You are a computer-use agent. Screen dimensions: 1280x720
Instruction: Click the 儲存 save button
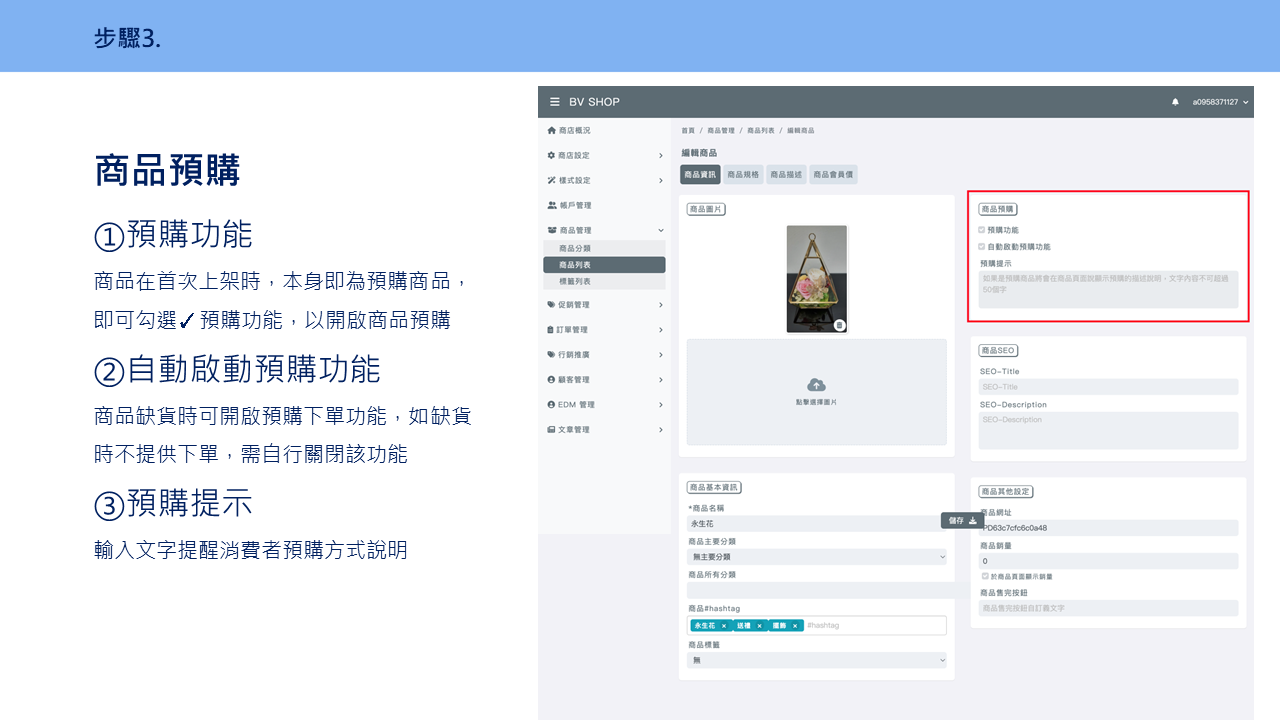pyautogui.click(x=962, y=520)
